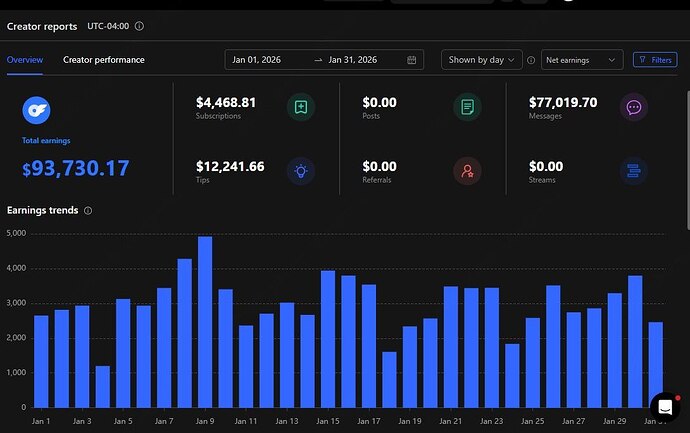Click the Streams bars icon
The image size is (690, 433).
click(633, 171)
